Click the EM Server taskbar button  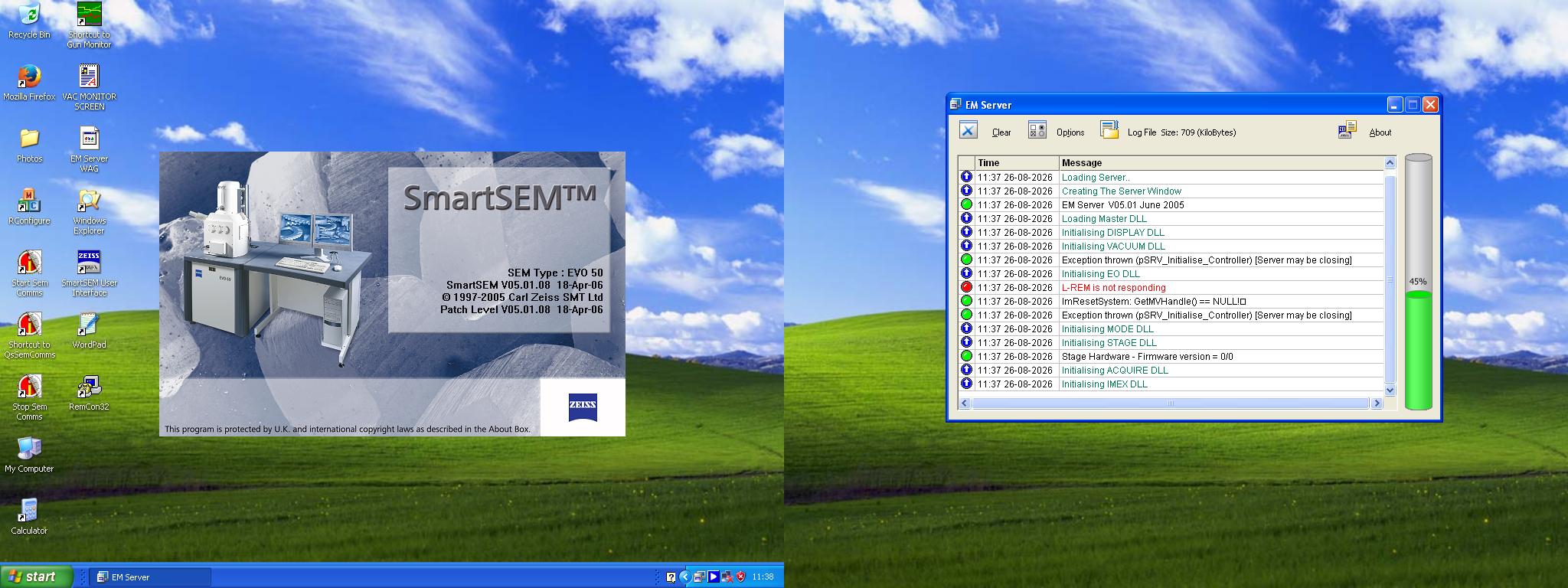pyautogui.click(x=151, y=577)
